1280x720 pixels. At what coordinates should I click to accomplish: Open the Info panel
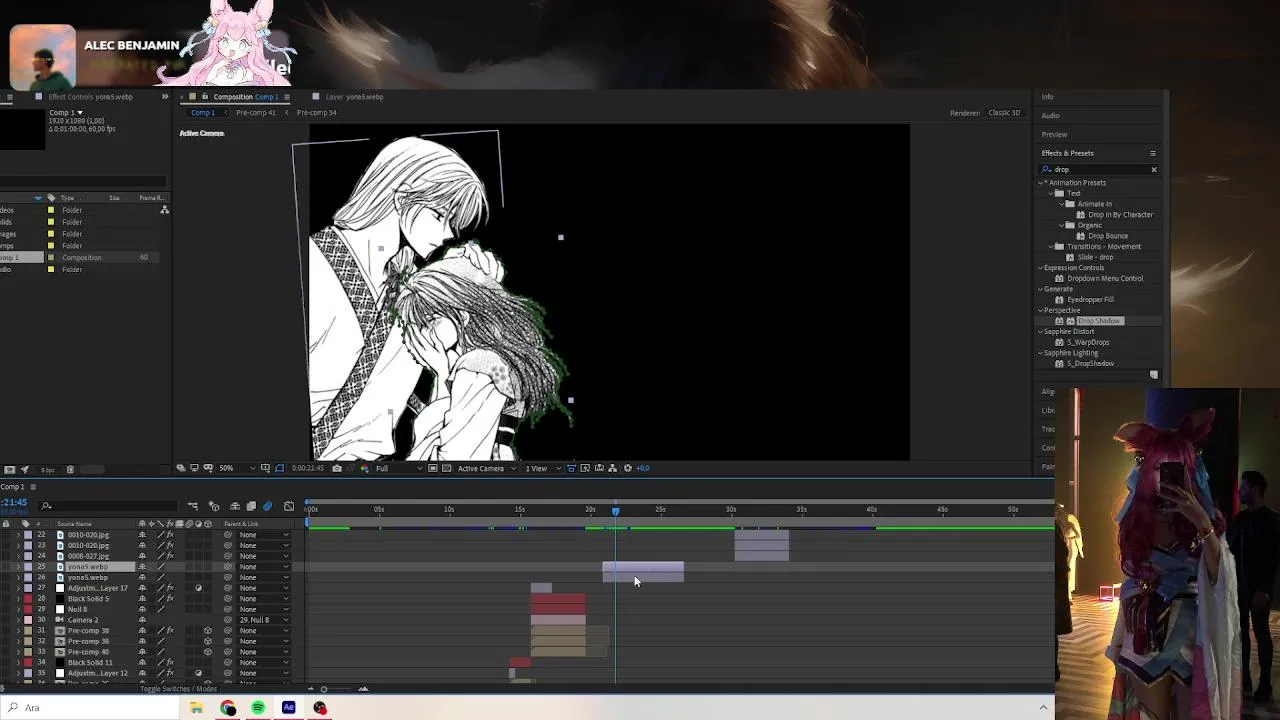(x=1047, y=97)
